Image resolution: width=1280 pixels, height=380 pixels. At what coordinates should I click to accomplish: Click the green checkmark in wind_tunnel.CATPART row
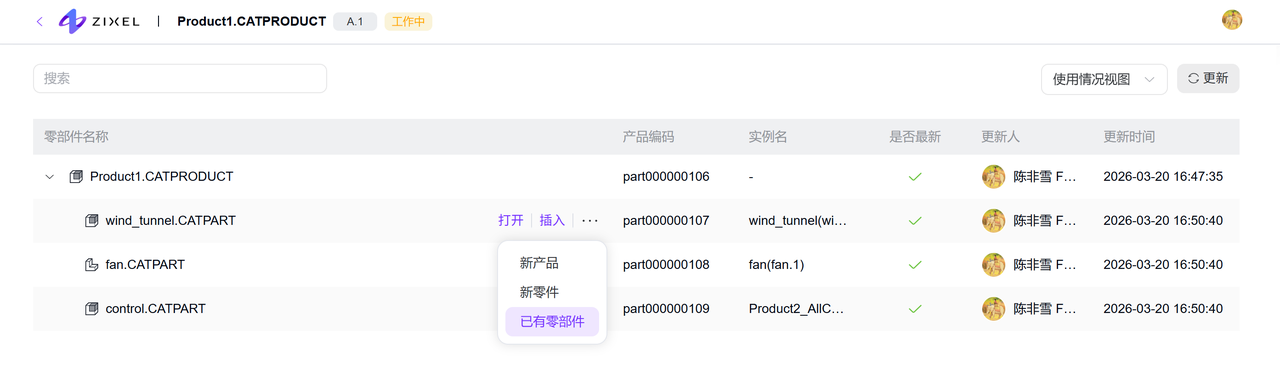pos(915,221)
